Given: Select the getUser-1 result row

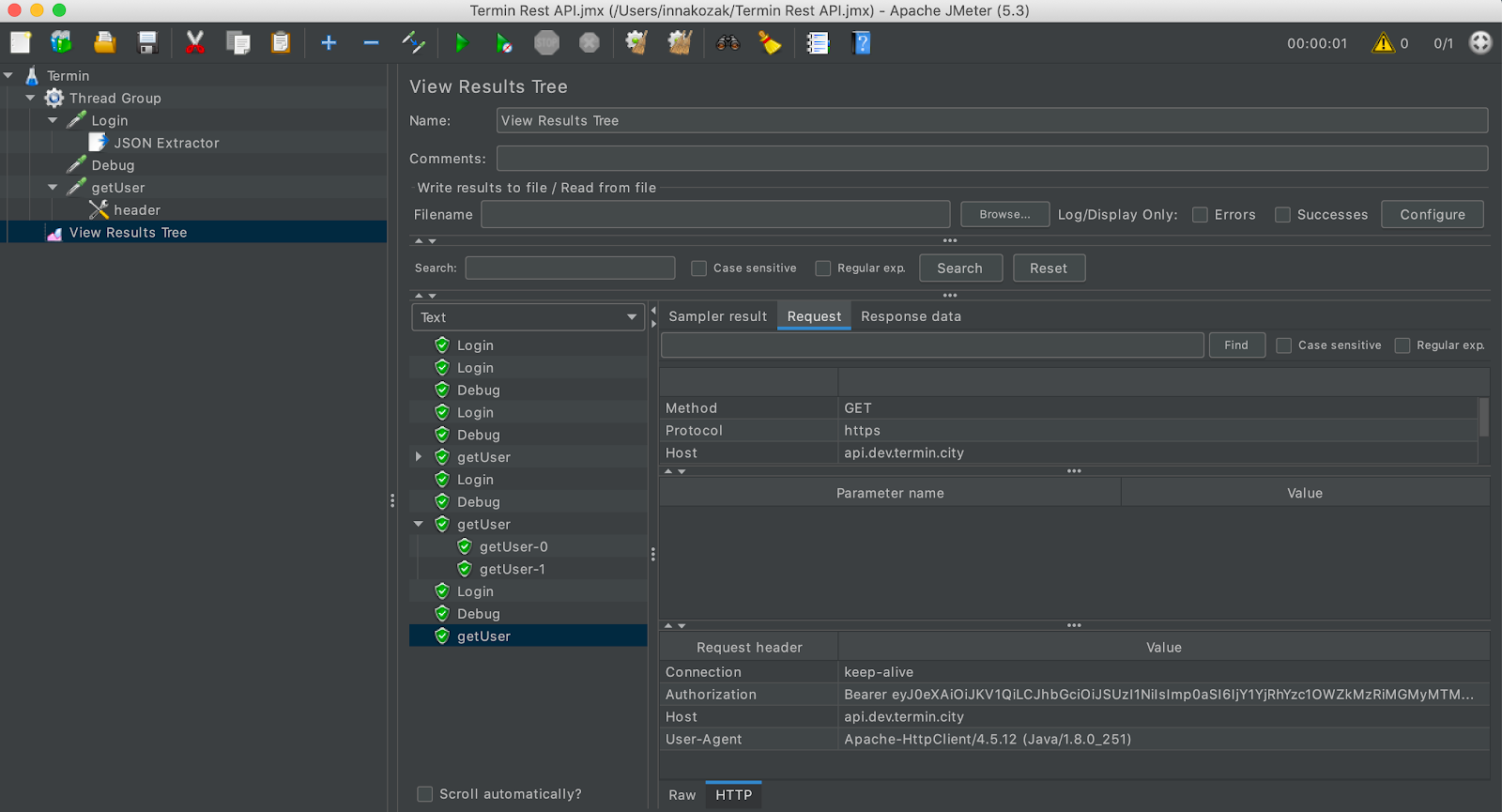Looking at the screenshot, I should tap(513, 569).
